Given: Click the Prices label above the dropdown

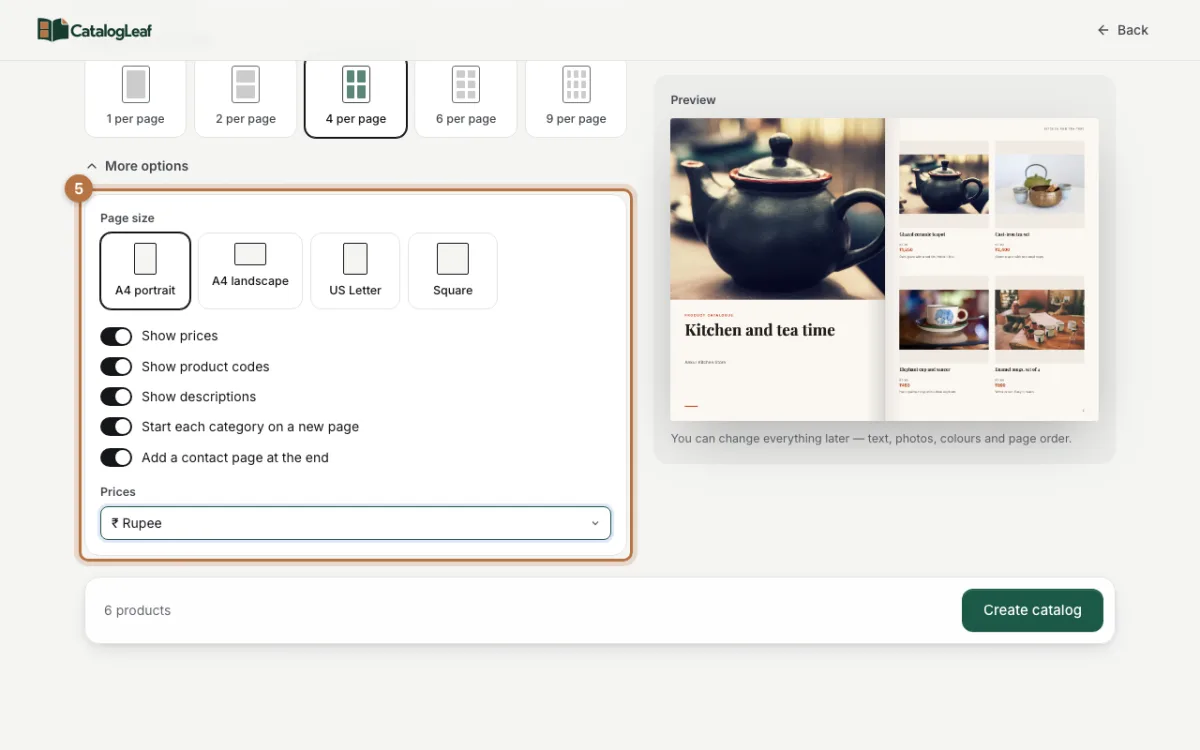Looking at the screenshot, I should pos(118,492).
